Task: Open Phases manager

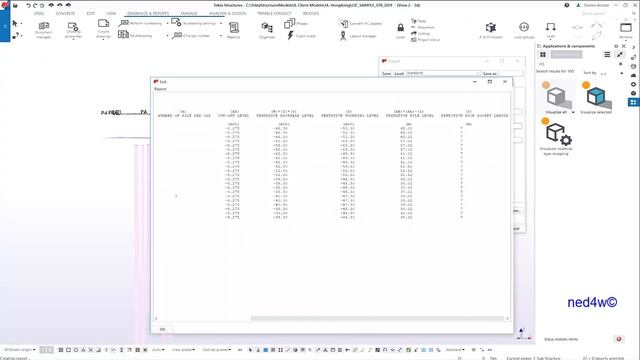Action: click(x=296, y=23)
